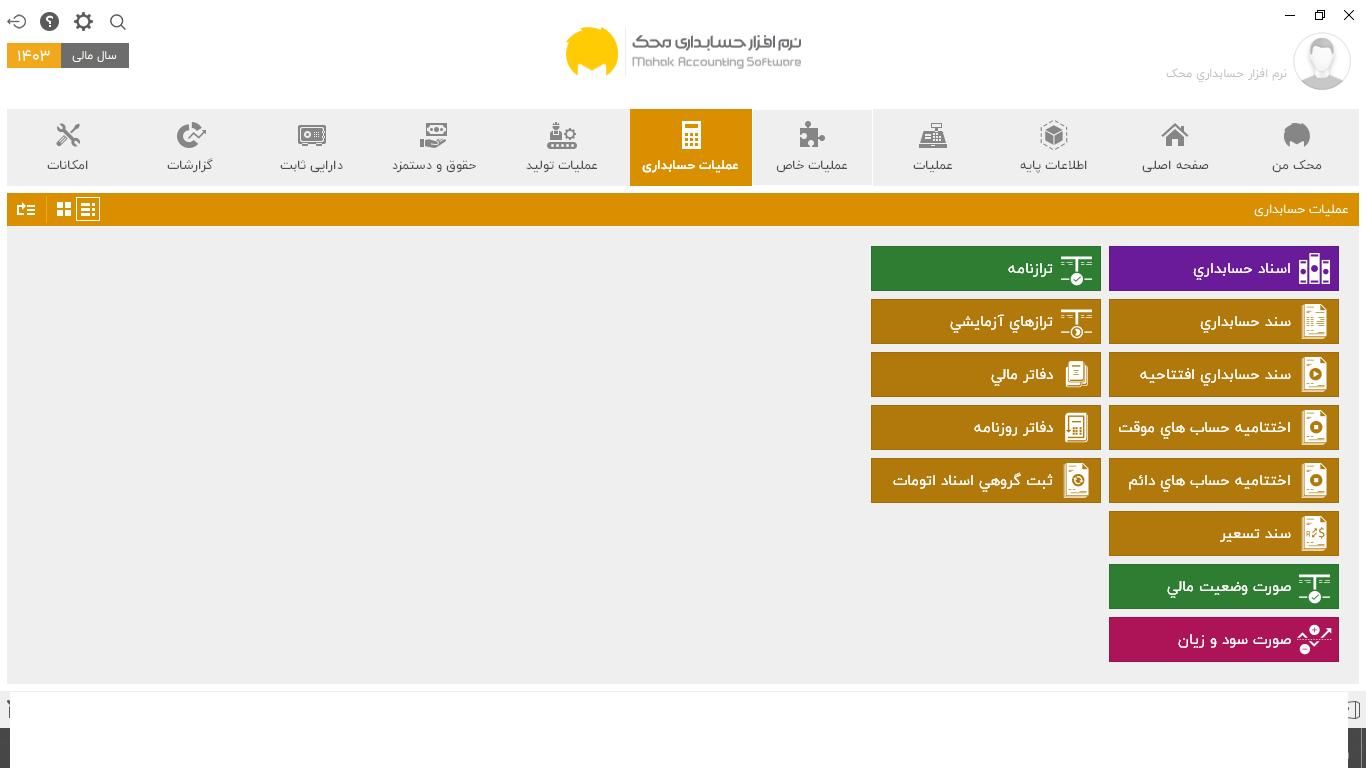Open سند حسابداری tile
Viewport: 1366px width, 768px height.
(x=1223, y=322)
